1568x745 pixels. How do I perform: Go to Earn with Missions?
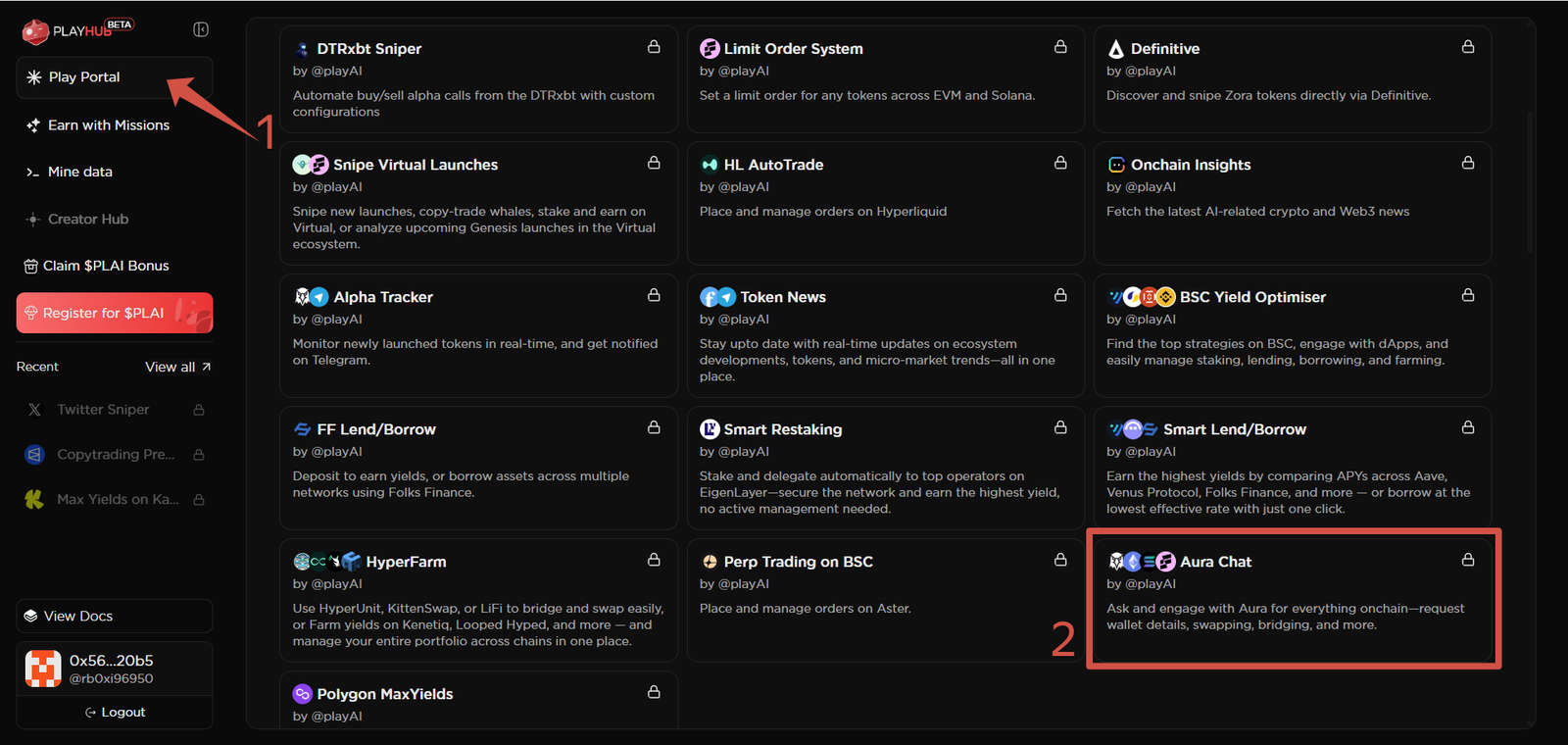[109, 125]
